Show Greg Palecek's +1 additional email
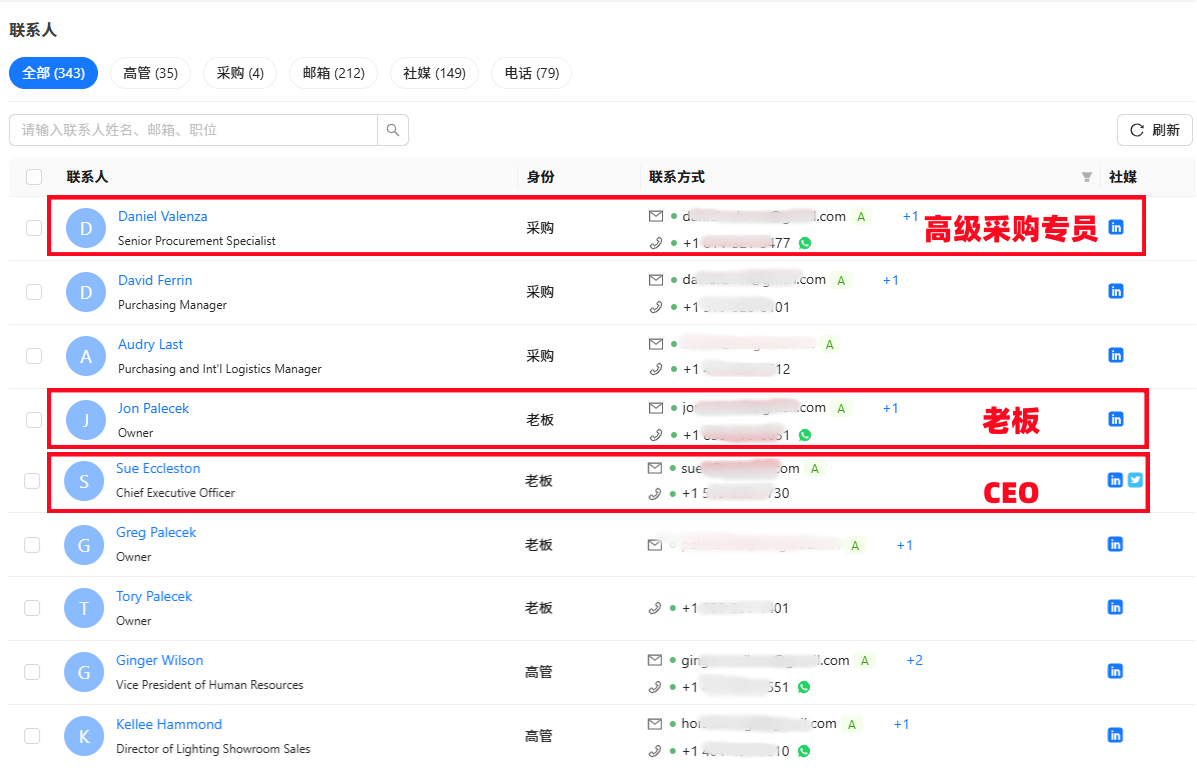 pos(904,545)
